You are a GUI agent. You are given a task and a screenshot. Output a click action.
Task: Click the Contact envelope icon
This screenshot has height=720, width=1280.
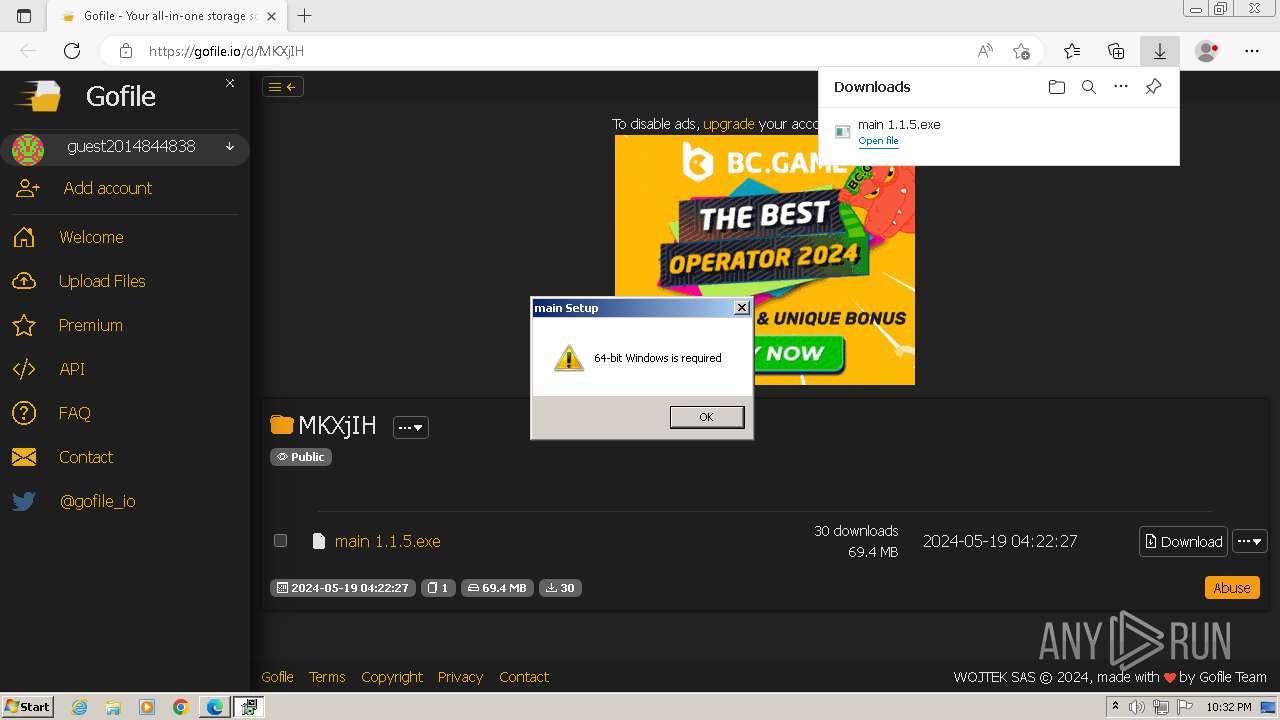pyautogui.click(x=24, y=457)
